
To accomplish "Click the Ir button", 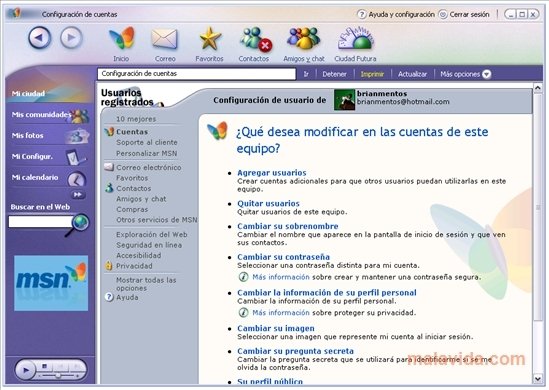I will [x=306, y=74].
